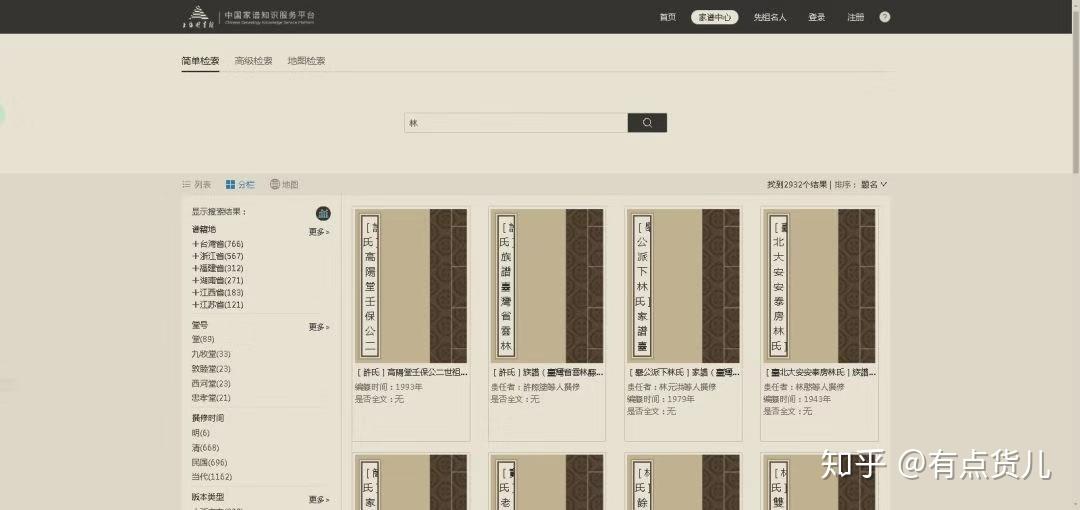Expand the 湖南省(271) filter
This screenshot has width=1080, height=510.
point(218,280)
